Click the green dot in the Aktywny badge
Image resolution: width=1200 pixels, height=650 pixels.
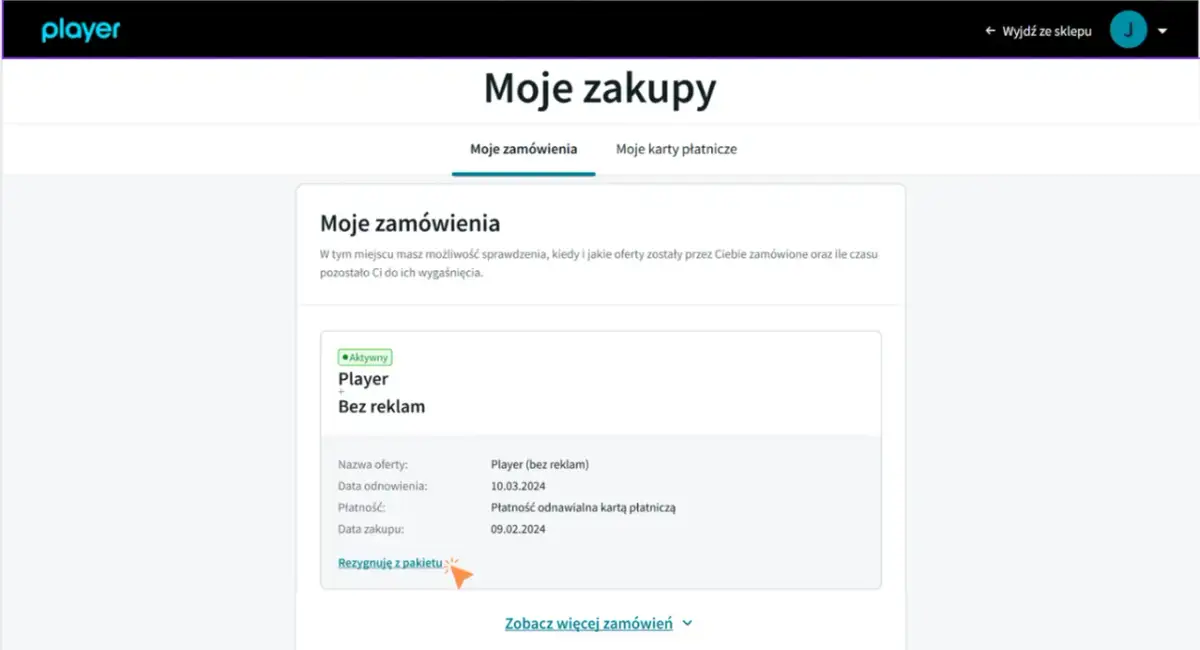[345, 356]
